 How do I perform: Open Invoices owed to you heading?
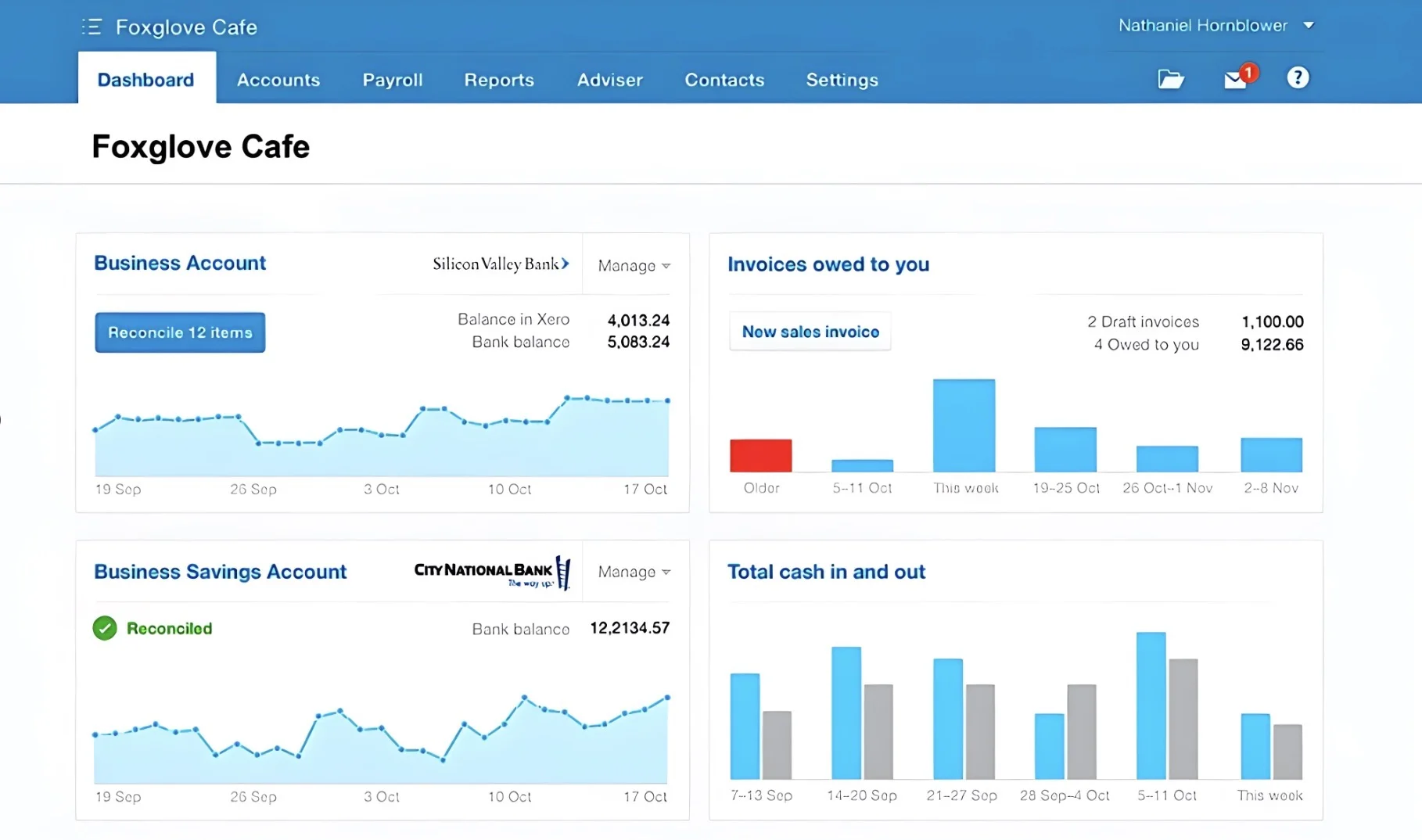pos(828,264)
